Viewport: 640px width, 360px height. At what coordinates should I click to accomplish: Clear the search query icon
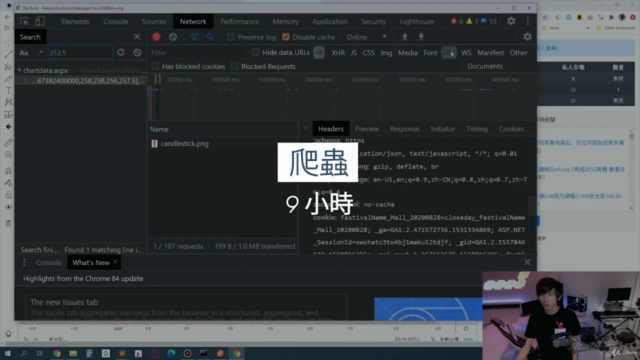(x=137, y=53)
